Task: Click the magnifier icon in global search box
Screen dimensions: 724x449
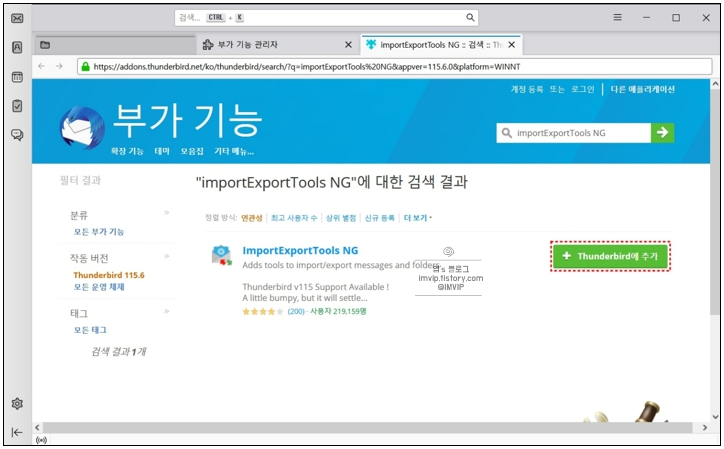Action: [x=470, y=18]
